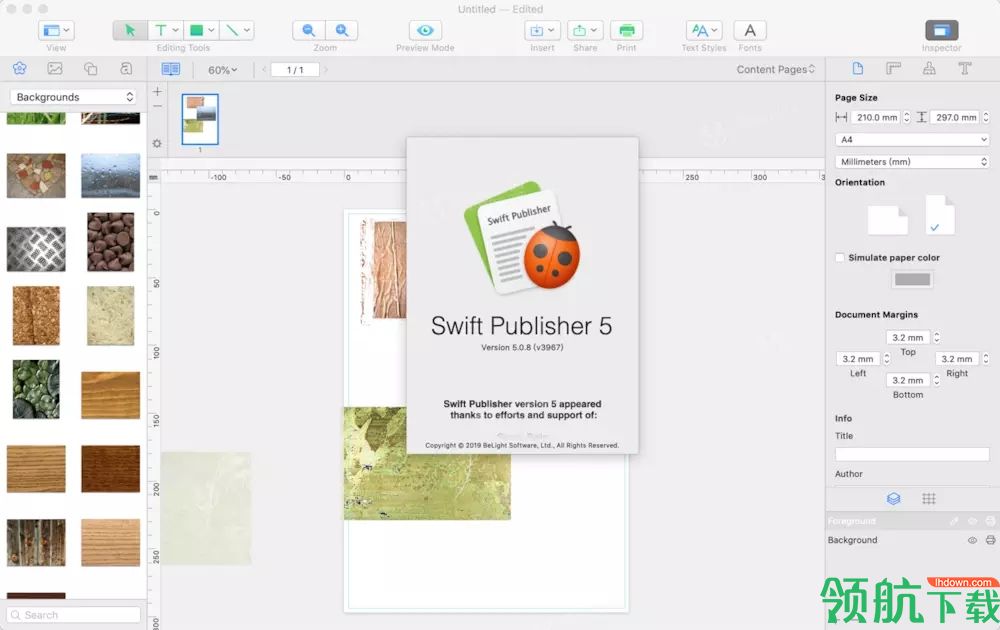Image resolution: width=1000 pixels, height=630 pixels.
Task: Toggle Preview Mode eye button
Action: pyautogui.click(x=425, y=30)
